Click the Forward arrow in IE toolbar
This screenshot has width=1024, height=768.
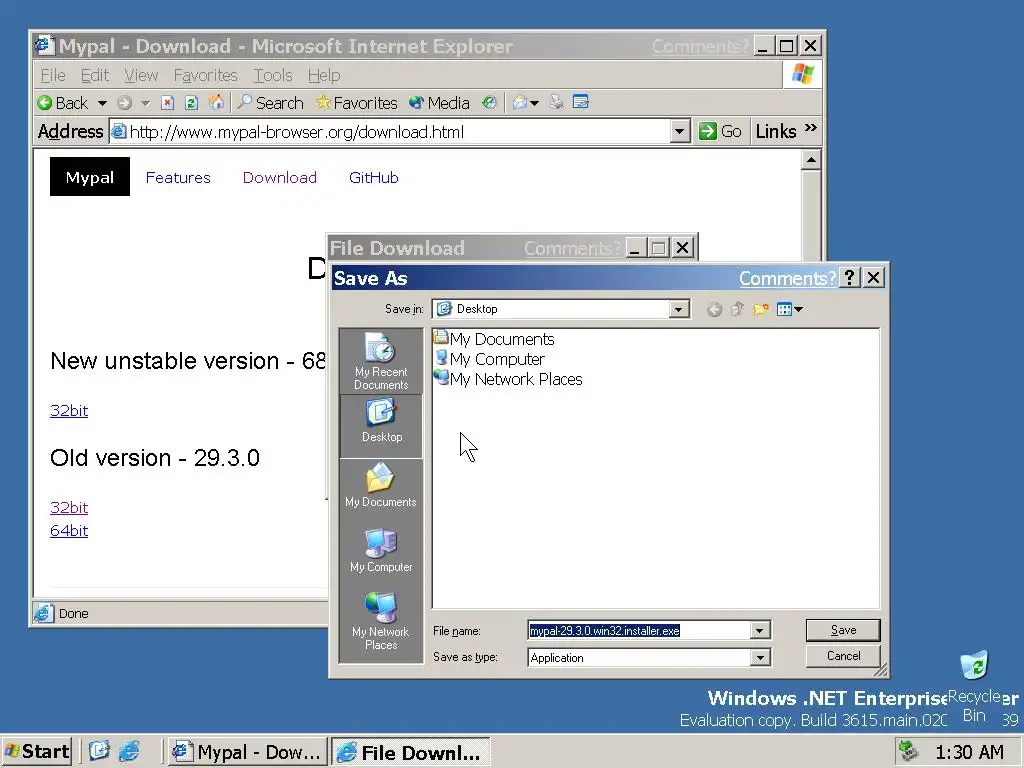pyautogui.click(x=125, y=103)
